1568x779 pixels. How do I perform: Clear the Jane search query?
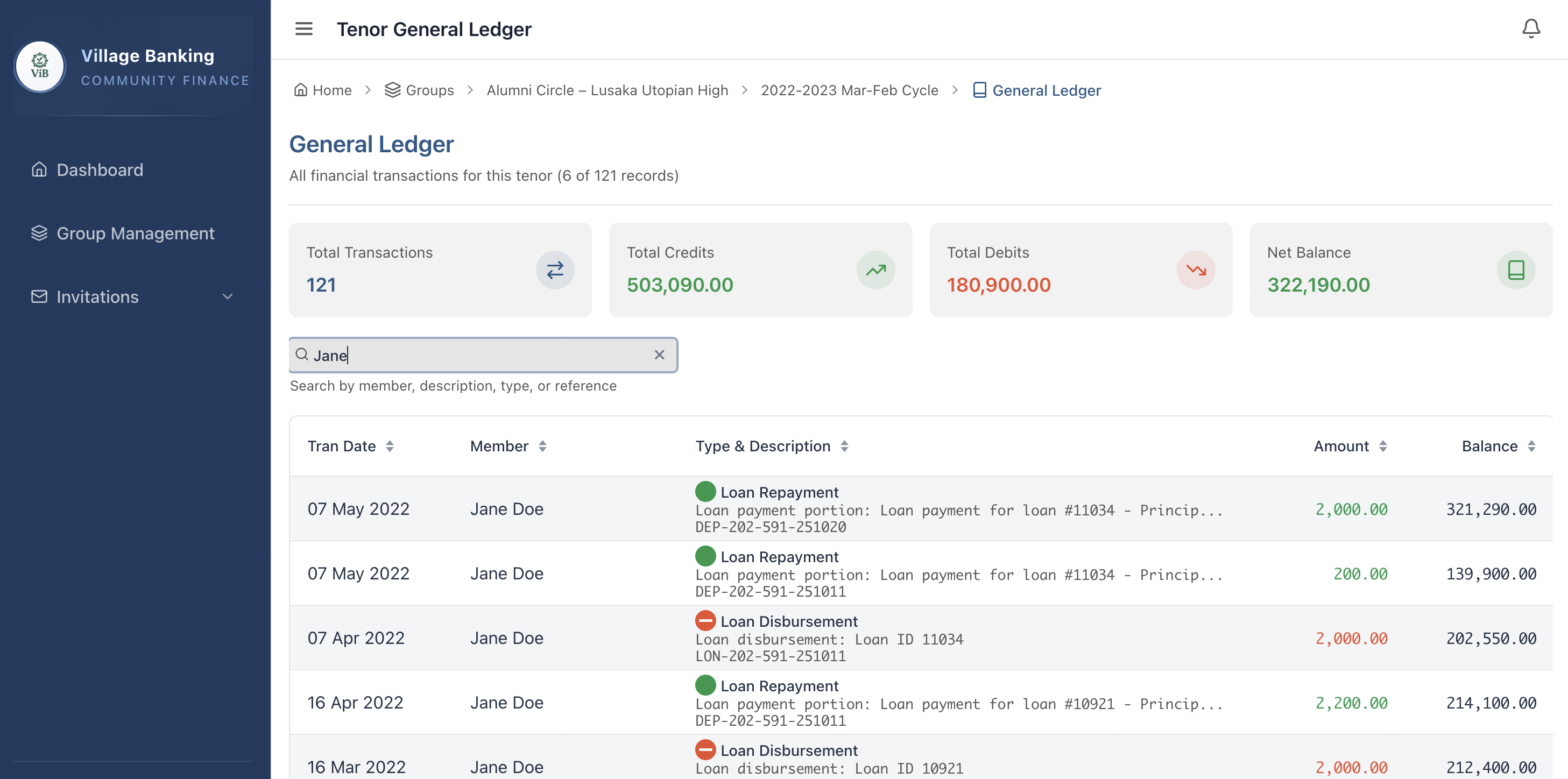[659, 355]
